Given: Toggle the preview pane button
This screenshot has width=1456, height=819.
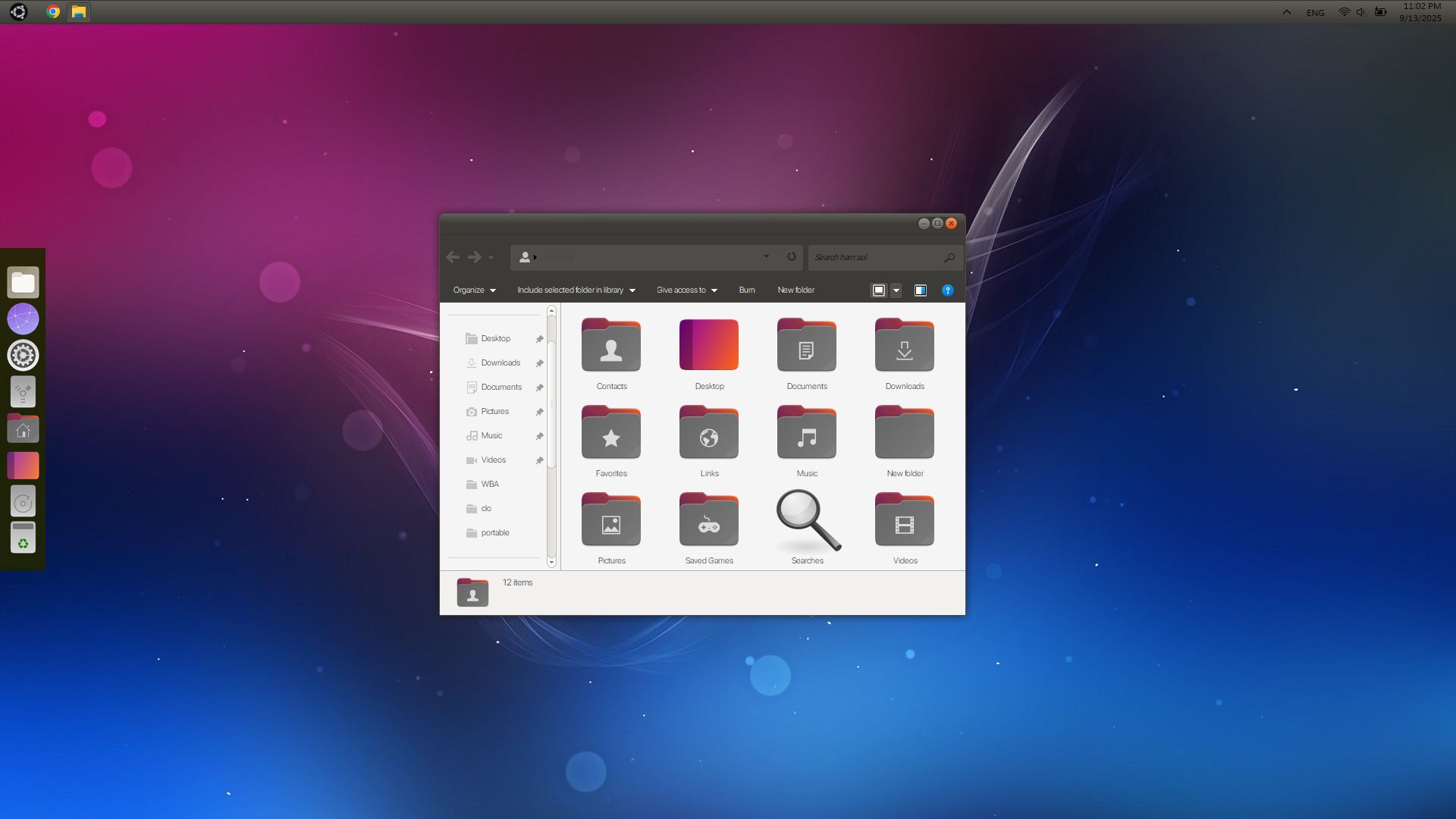Looking at the screenshot, I should pos(921,290).
